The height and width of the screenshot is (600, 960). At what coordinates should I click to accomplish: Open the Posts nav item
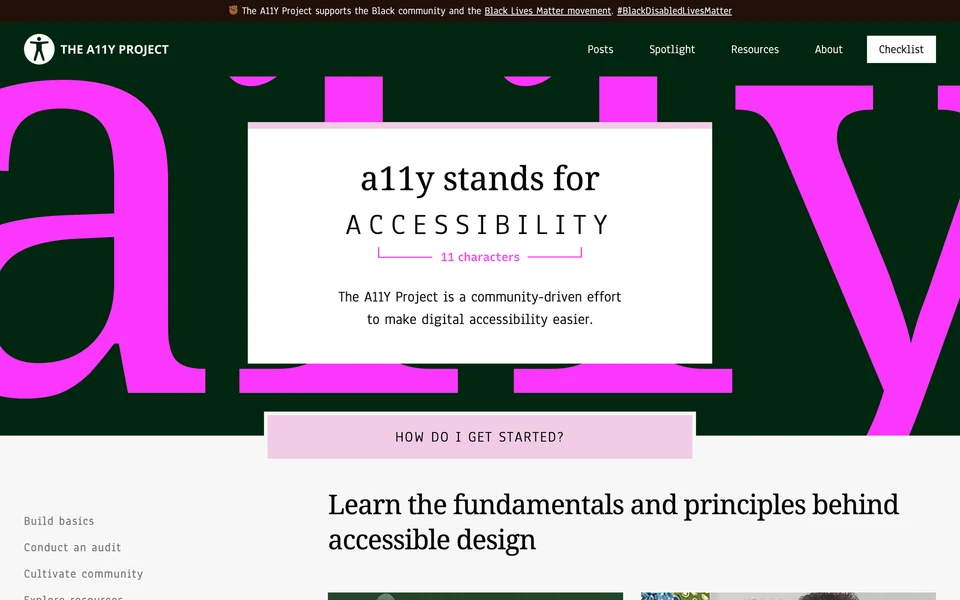pos(600,50)
